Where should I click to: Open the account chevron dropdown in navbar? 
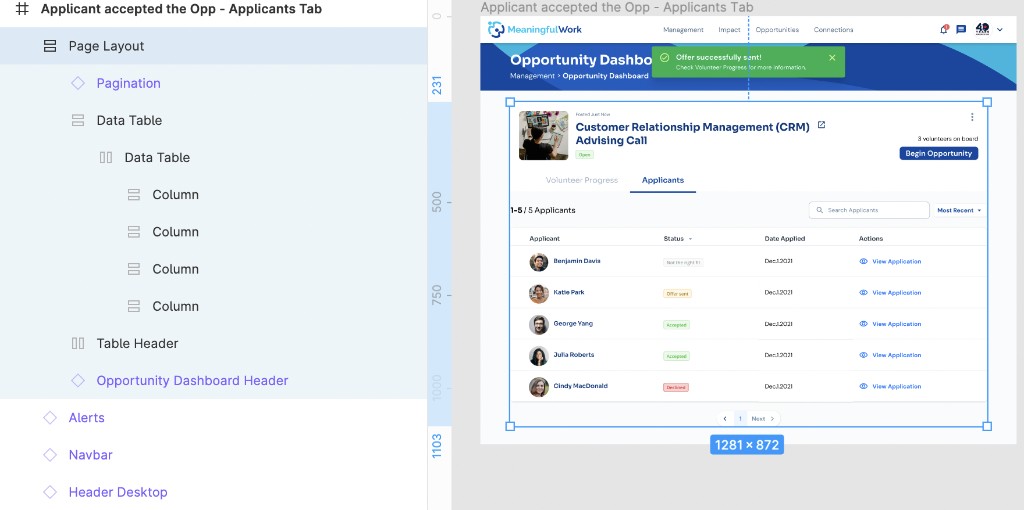pos(1000,29)
